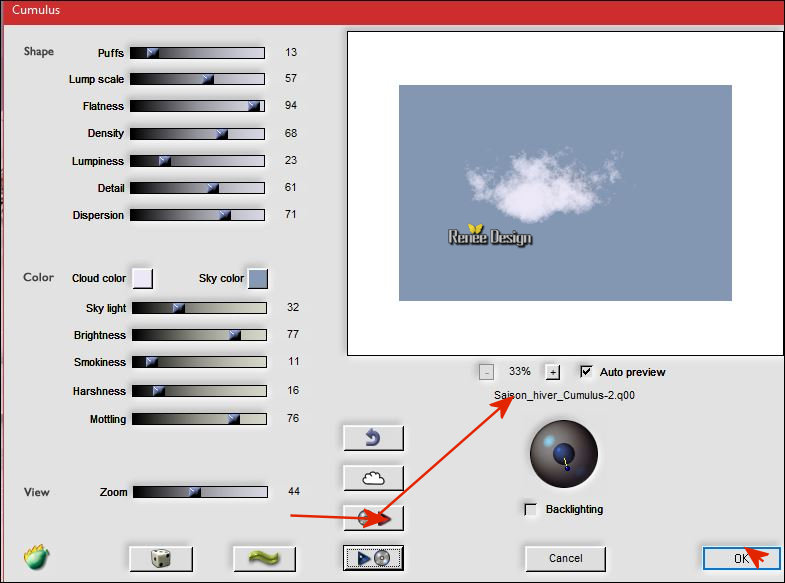Click the Dispersion slider

(x=197, y=215)
